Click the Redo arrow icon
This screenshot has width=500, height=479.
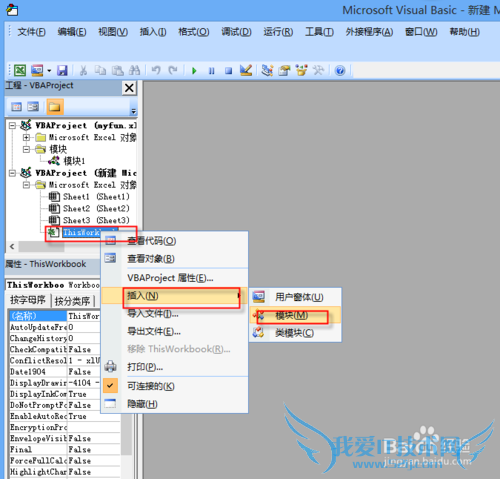point(173,71)
